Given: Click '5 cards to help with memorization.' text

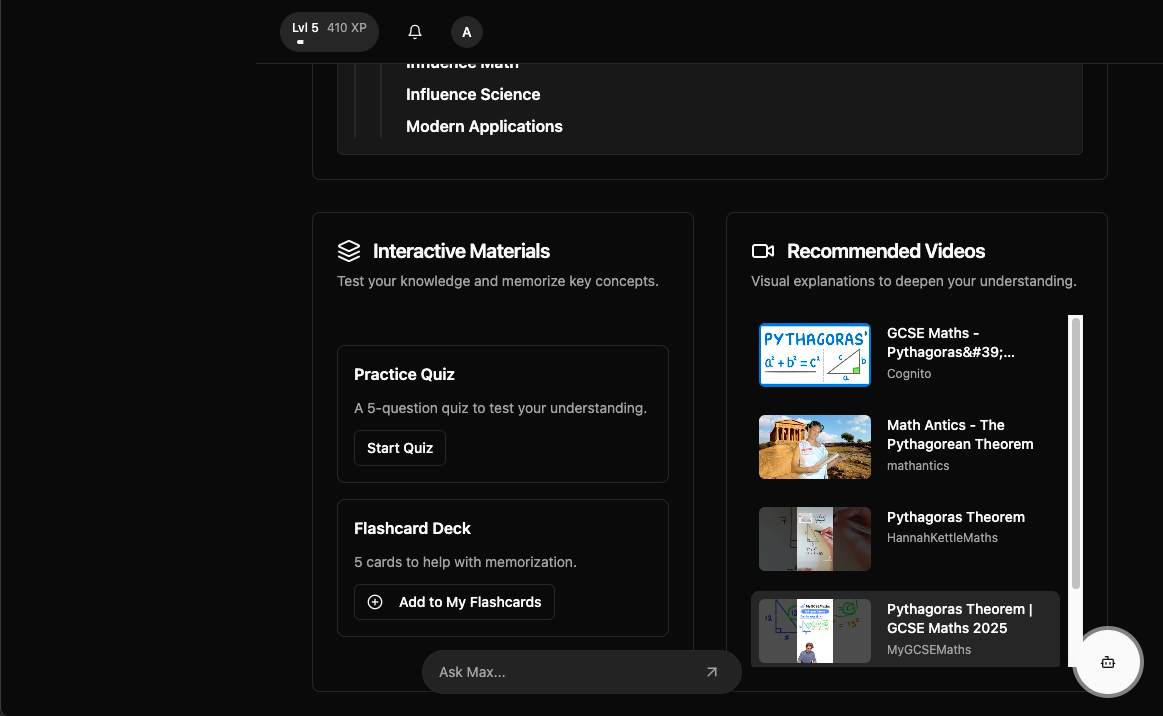Looking at the screenshot, I should point(465,562).
